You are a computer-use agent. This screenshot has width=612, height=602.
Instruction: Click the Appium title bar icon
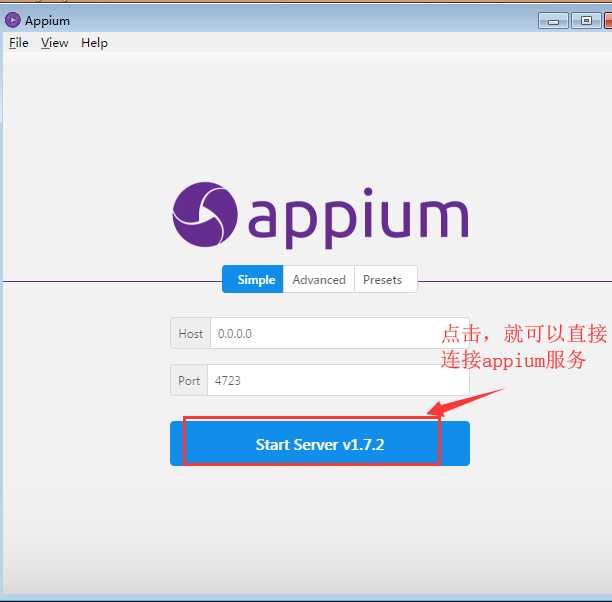pyautogui.click(x=12, y=20)
